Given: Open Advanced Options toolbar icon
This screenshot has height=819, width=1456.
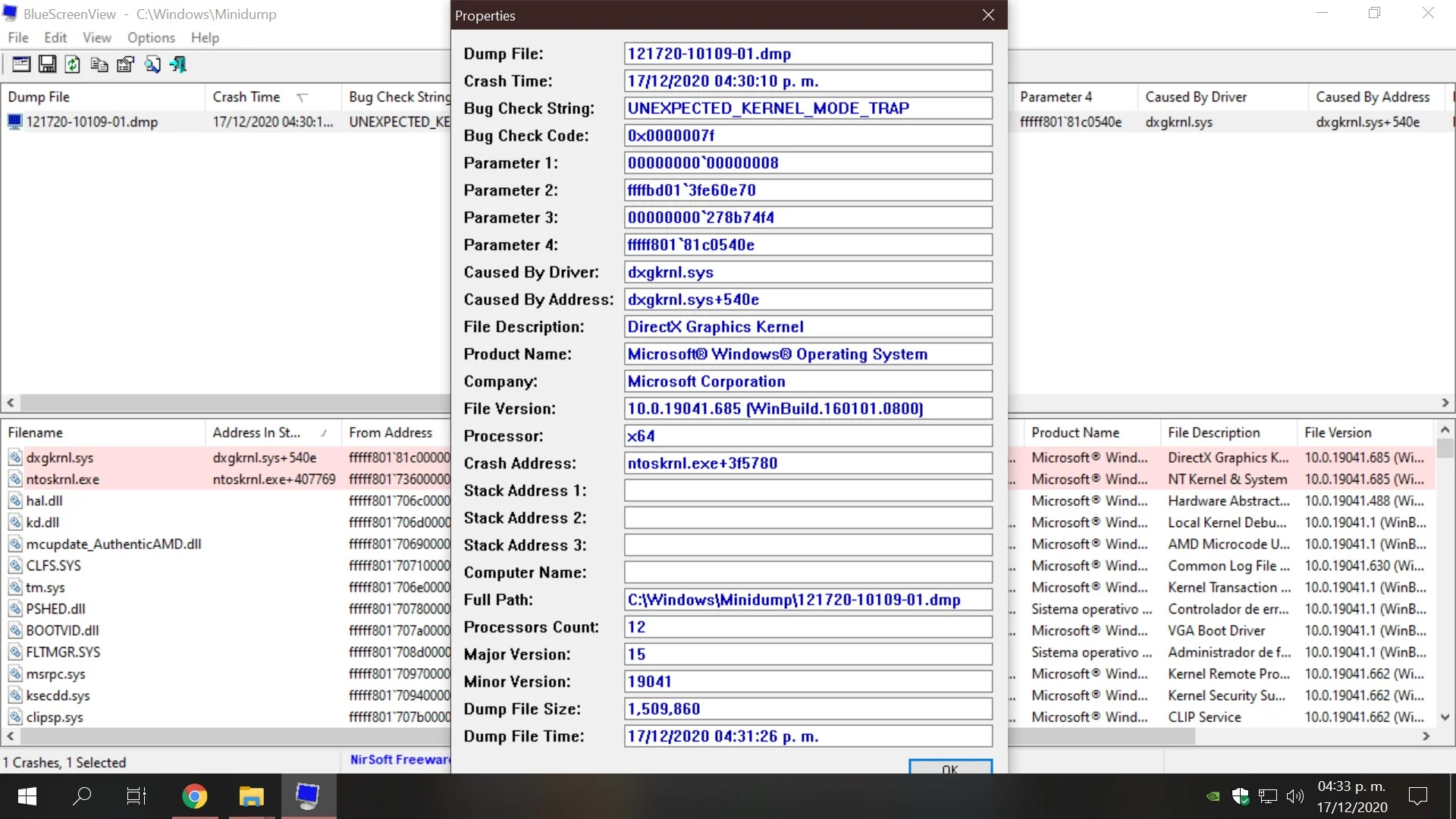Looking at the screenshot, I should pyautogui.click(x=21, y=64).
